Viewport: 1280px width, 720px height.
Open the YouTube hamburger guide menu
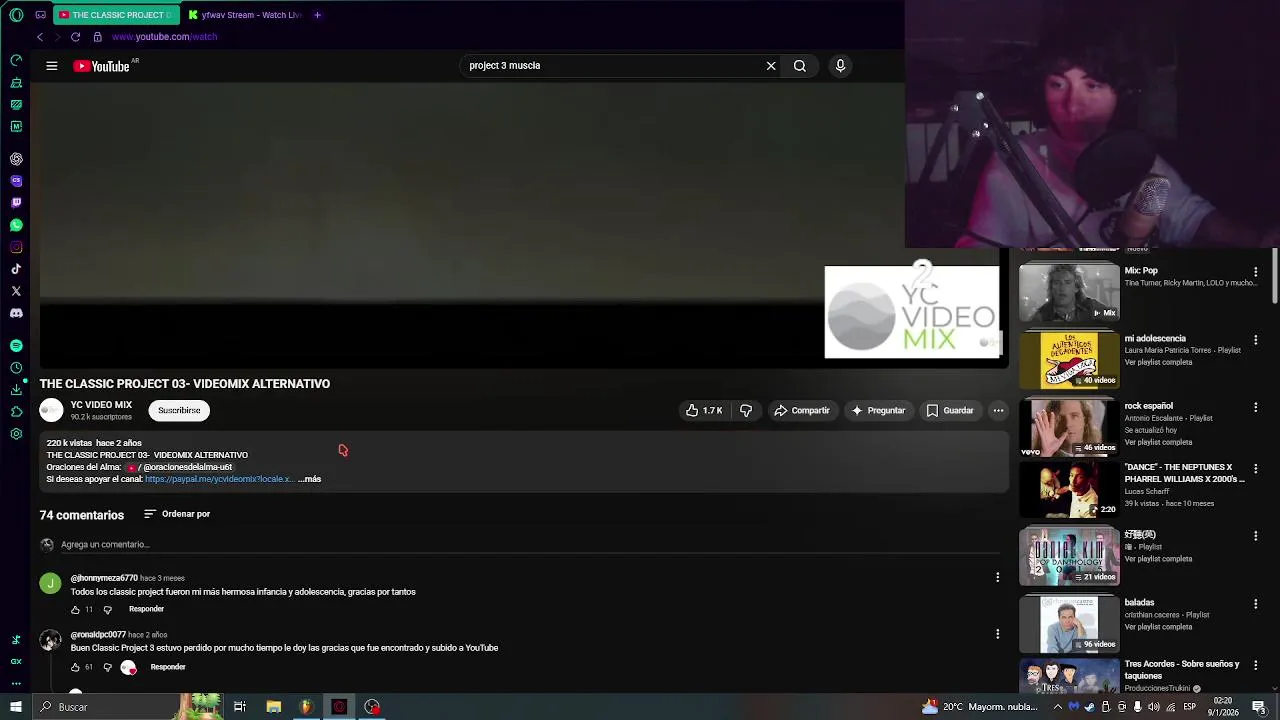click(x=51, y=66)
